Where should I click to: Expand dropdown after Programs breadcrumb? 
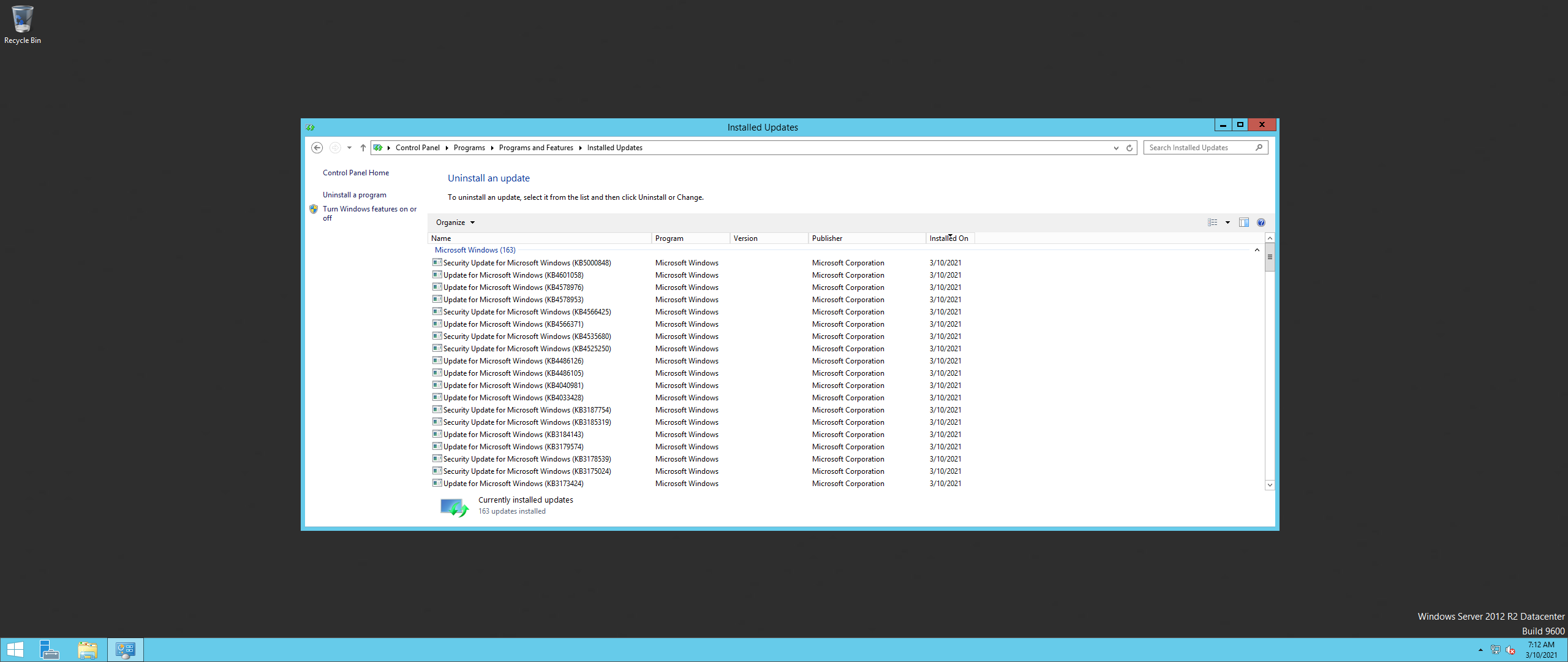[492, 148]
